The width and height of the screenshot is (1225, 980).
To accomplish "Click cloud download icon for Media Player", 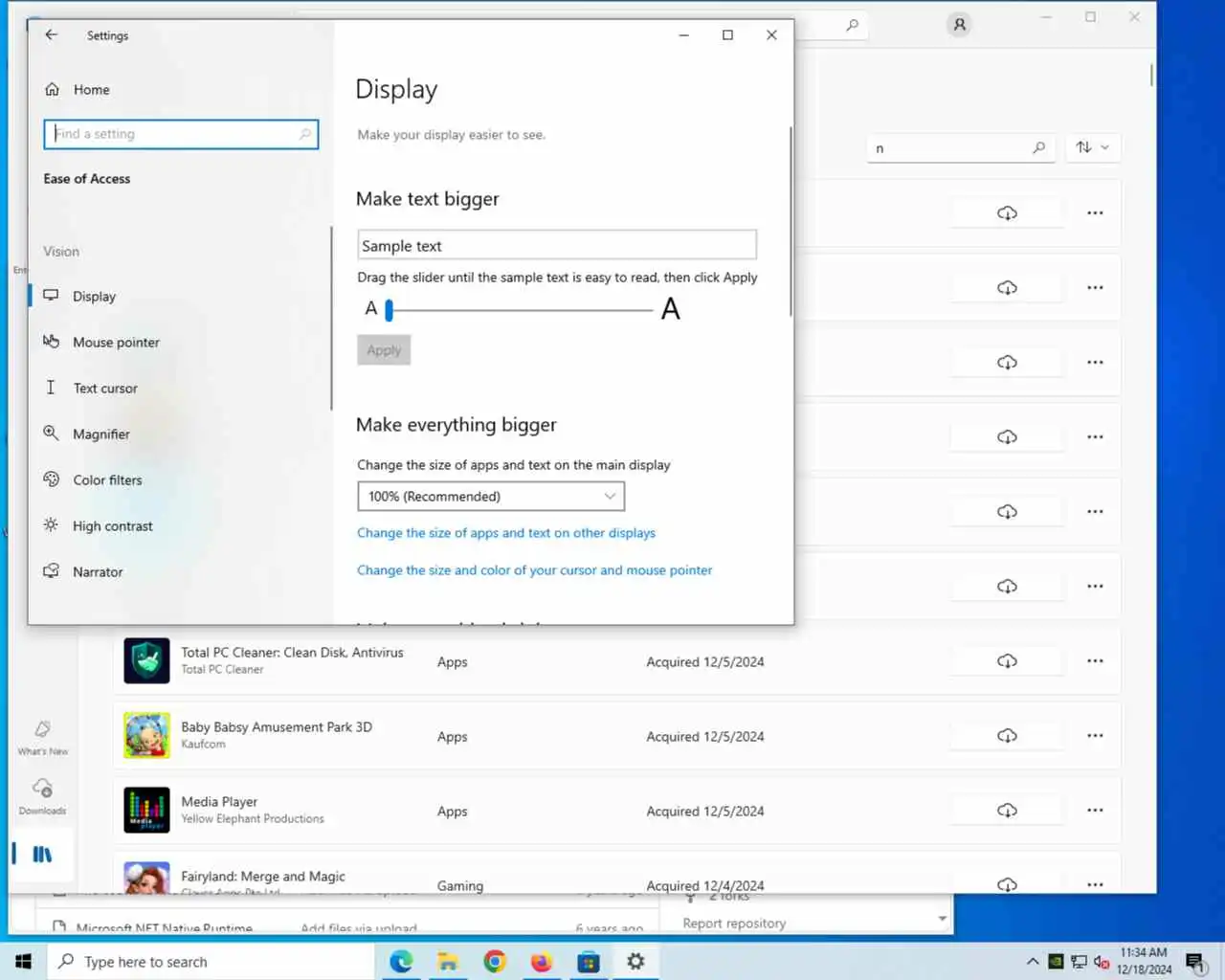I will [1007, 811].
